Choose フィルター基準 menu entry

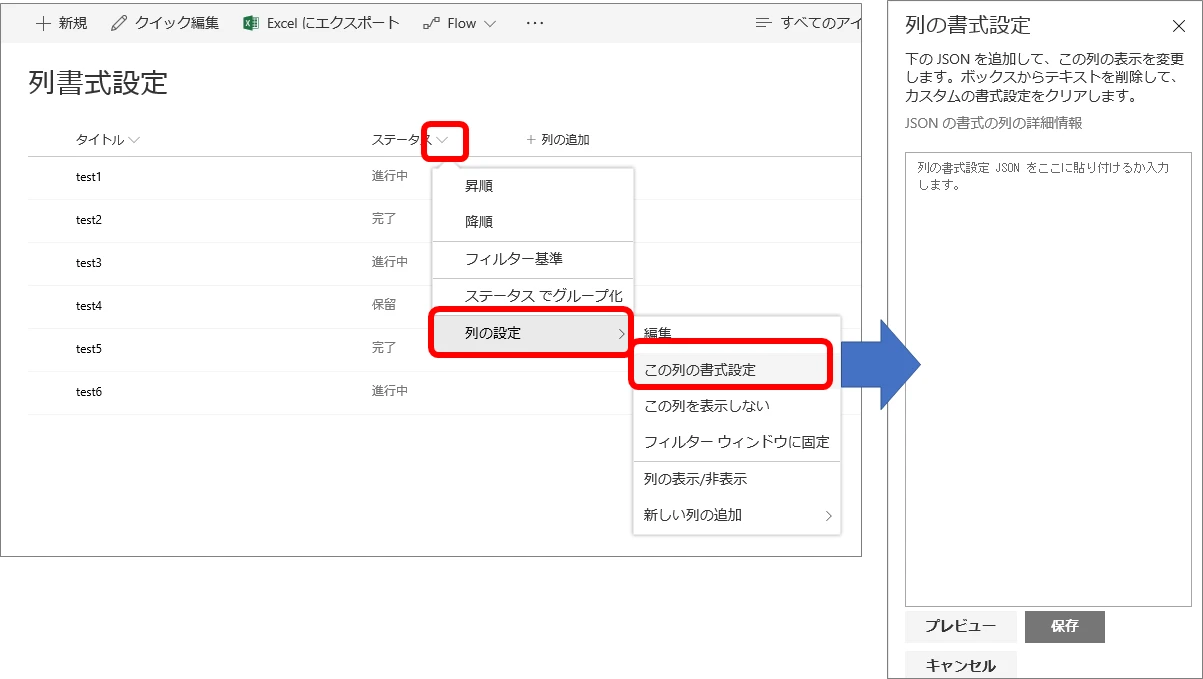click(533, 259)
